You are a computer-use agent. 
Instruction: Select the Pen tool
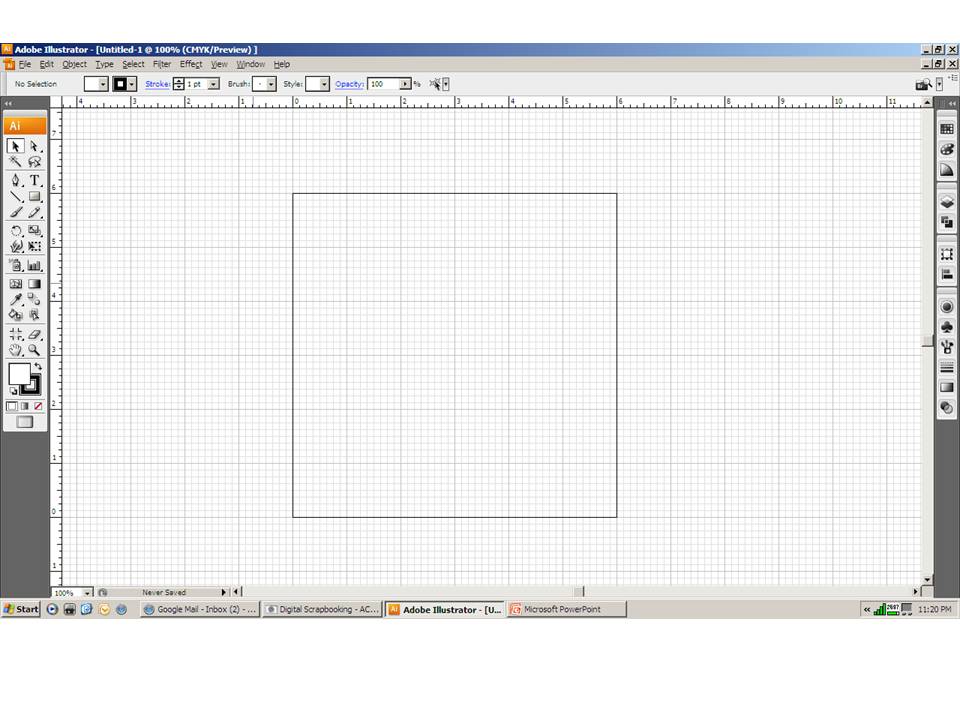16,180
